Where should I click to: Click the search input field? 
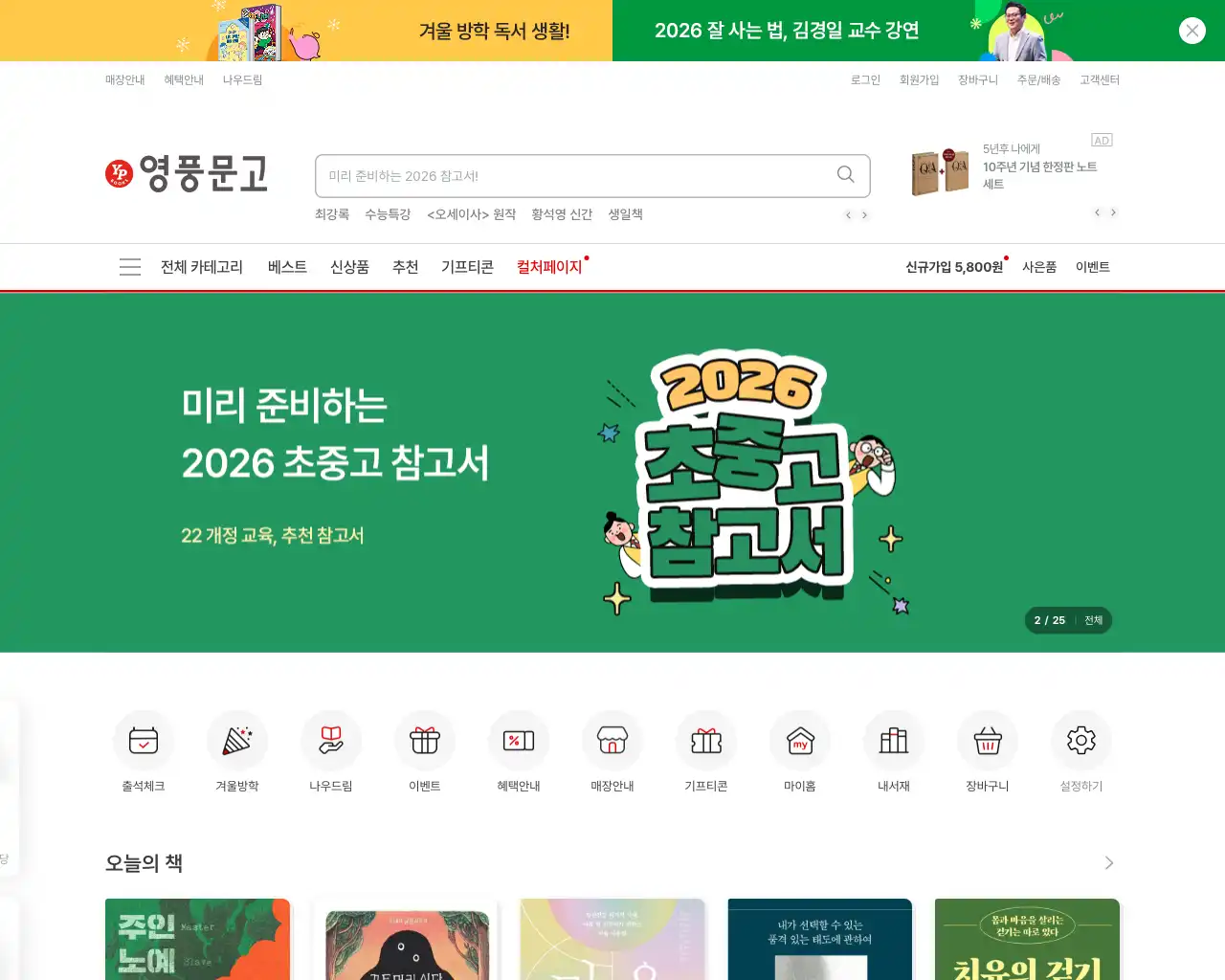(574, 176)
